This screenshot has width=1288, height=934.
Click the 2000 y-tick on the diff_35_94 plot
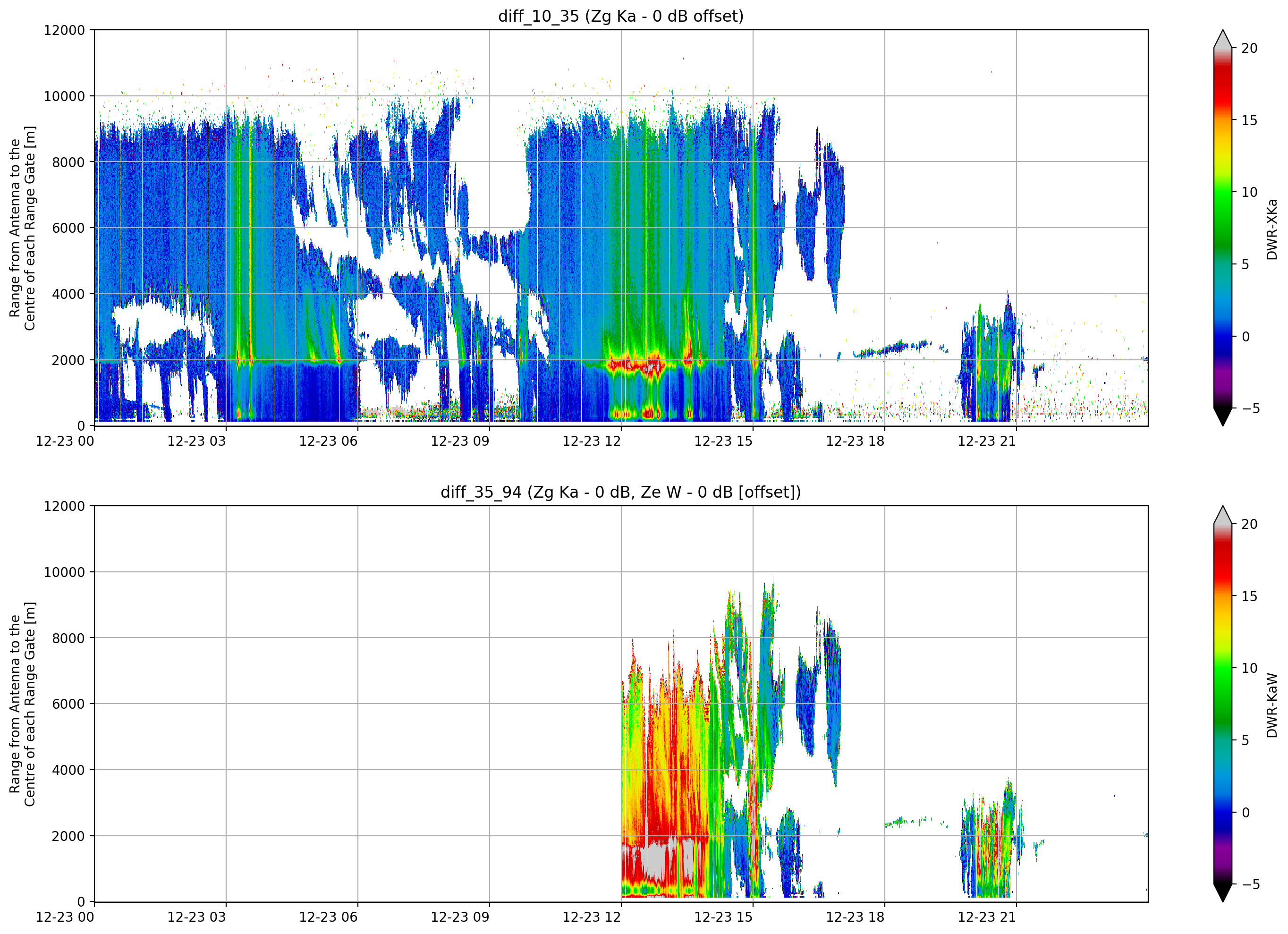tap(68, 836)
